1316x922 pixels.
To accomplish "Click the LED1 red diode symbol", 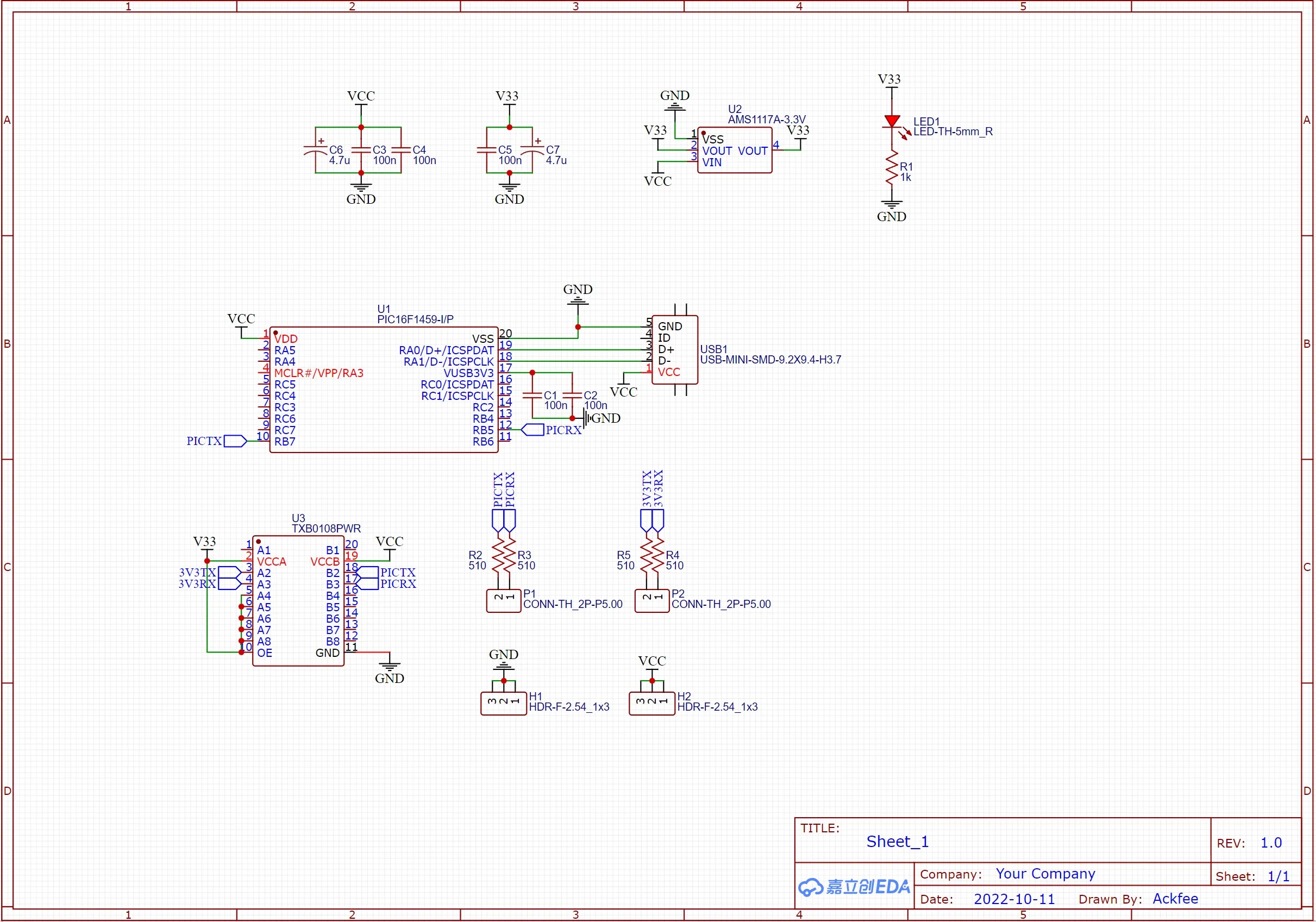I will (x=892, y=121).
